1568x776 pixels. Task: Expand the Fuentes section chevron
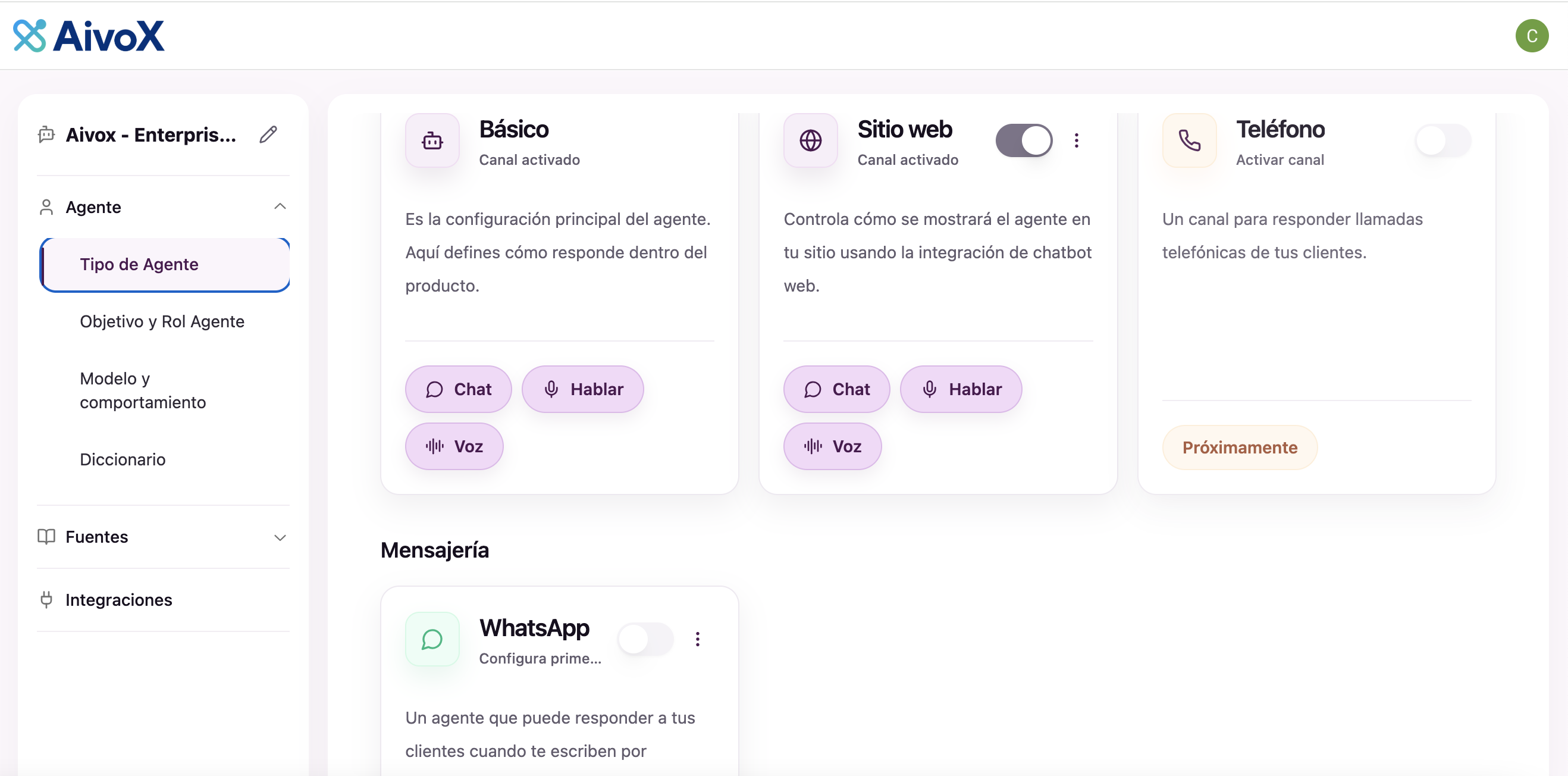click(280, 537)
